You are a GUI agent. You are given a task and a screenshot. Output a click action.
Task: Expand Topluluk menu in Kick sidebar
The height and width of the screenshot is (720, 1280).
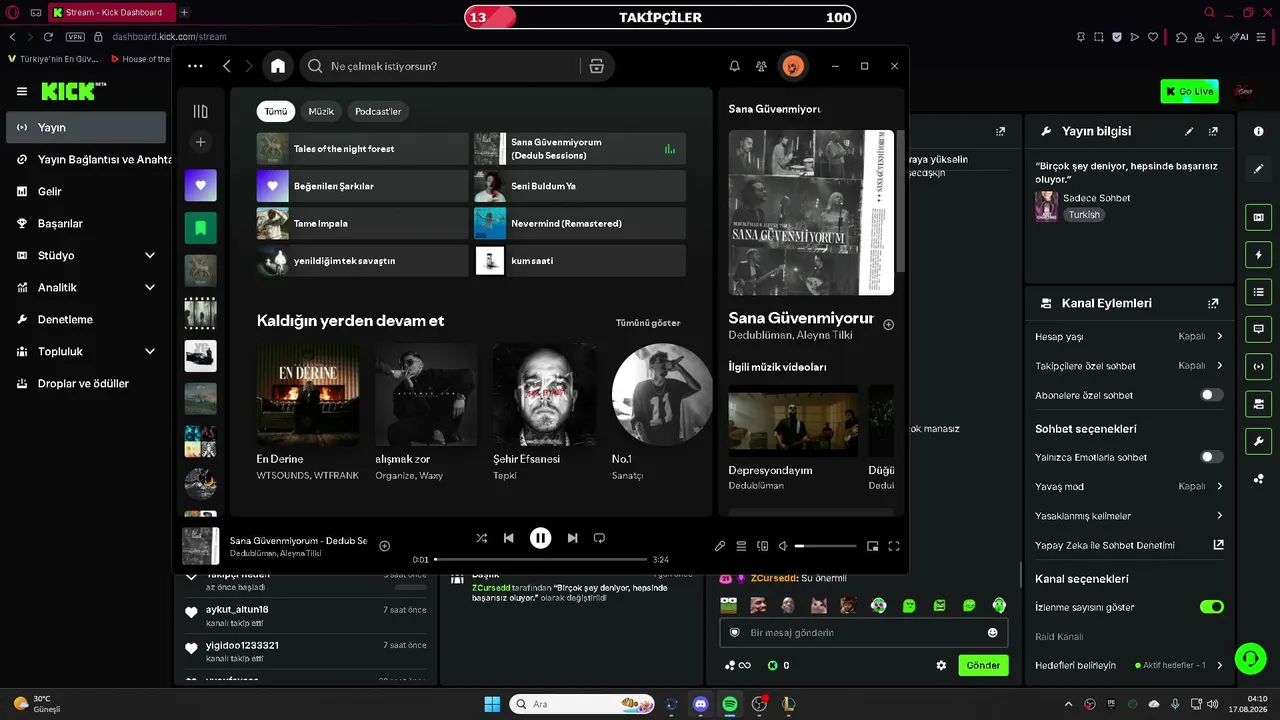click(x=86, y=352)
